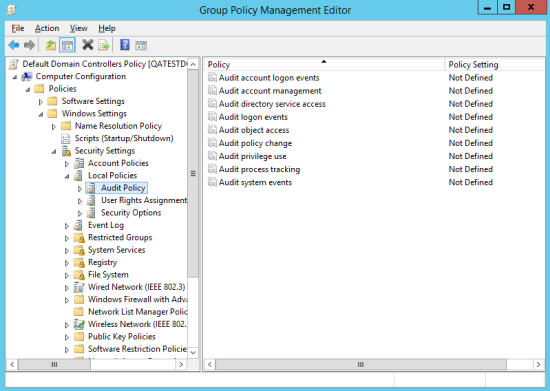Click the Computer Configuration node icon

point(27,76)
